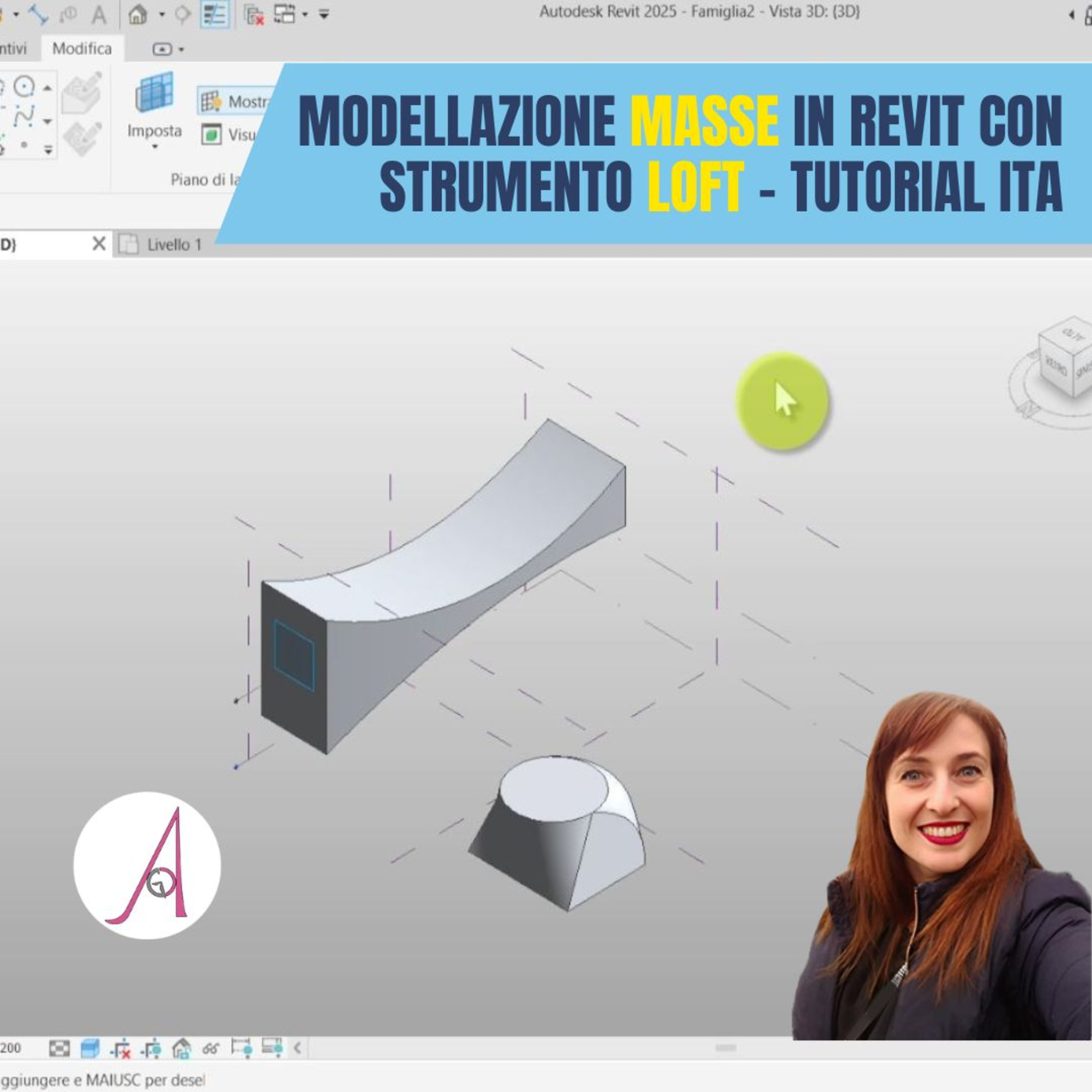Toggle Crop View in the view control bar
Viewport: 1092px width, 1092px height.
(x=120, y=1049)
